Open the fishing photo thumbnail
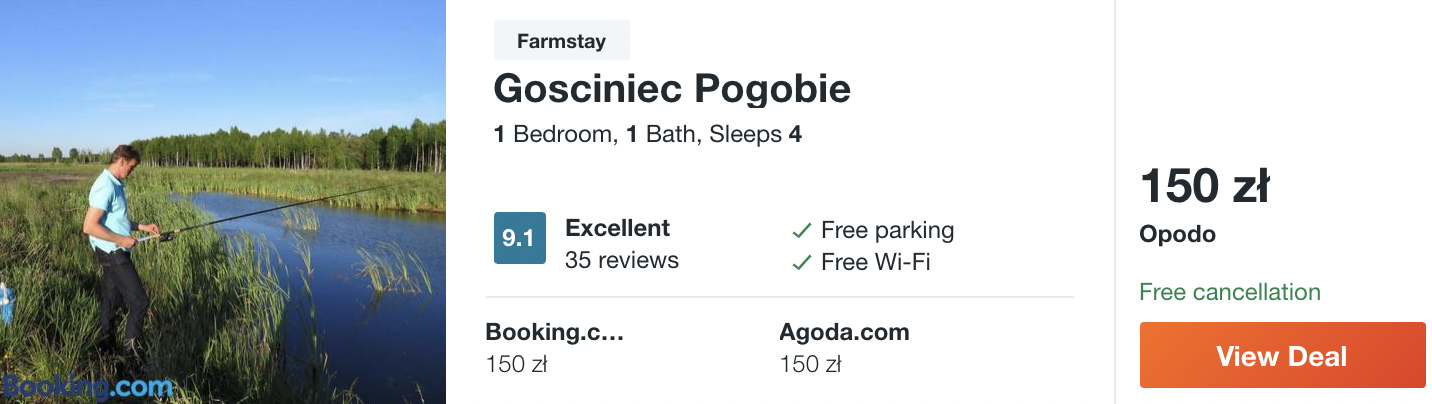 tap(223, 202)
